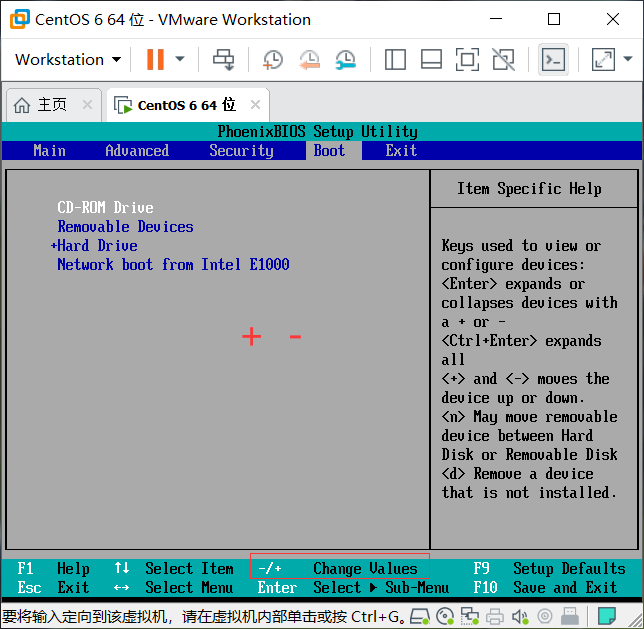Image resolution: width=644 pixels, height=629 pixels.
Task: Open the Advanced BIOS menu
Action: [137, 151]
